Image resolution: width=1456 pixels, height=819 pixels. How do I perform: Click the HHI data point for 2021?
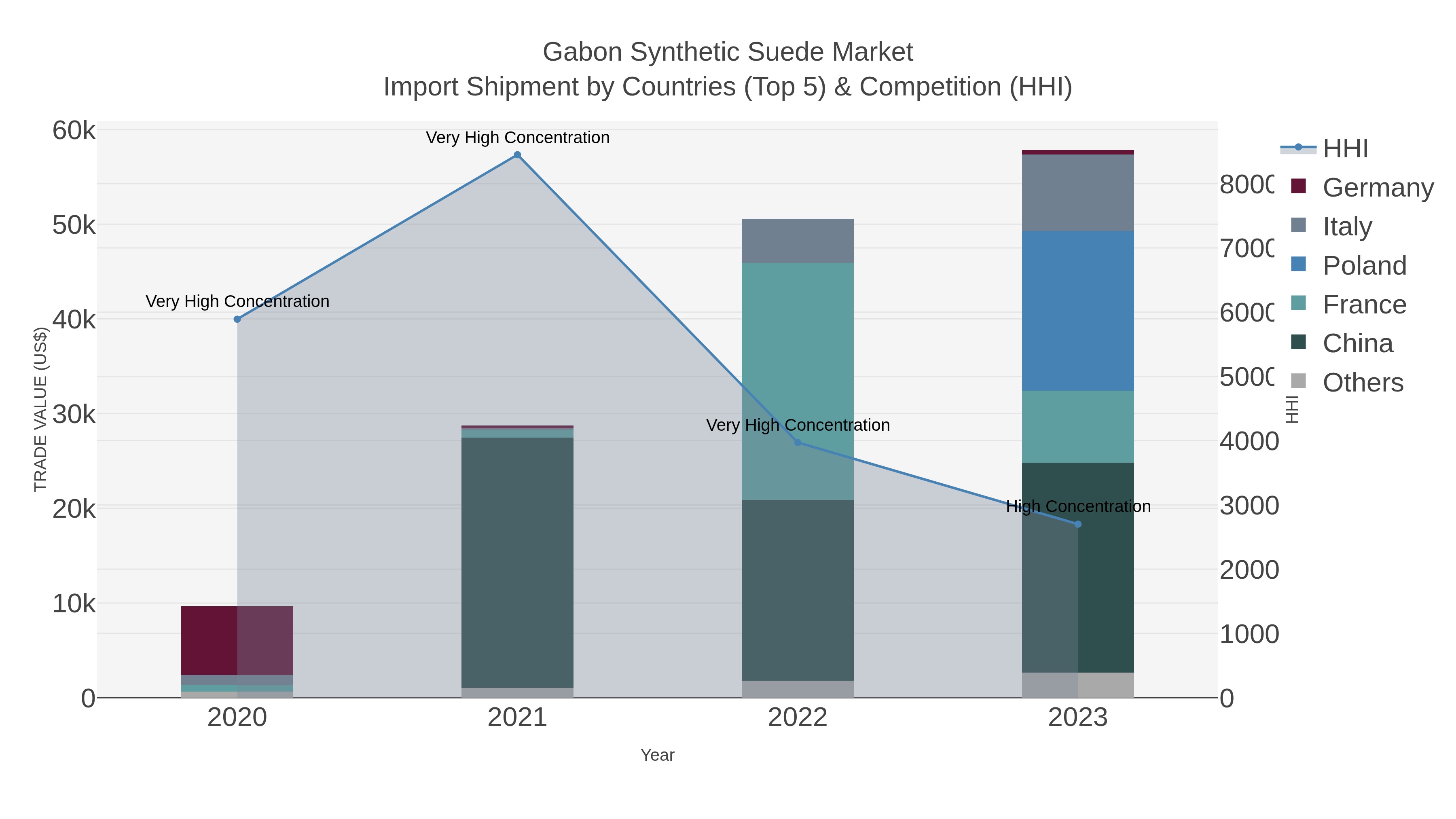click(517, 155)
